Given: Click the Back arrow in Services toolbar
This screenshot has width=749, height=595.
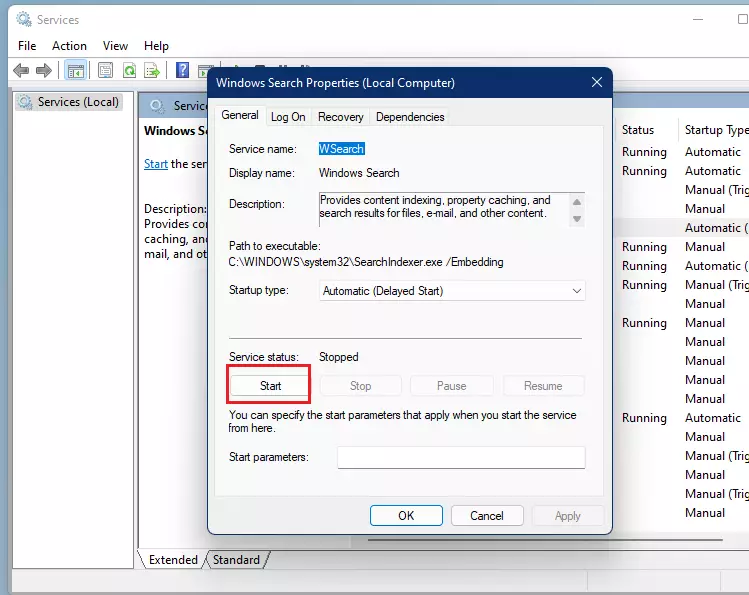Looking at the screenshot, I should [x=21, y=71].
